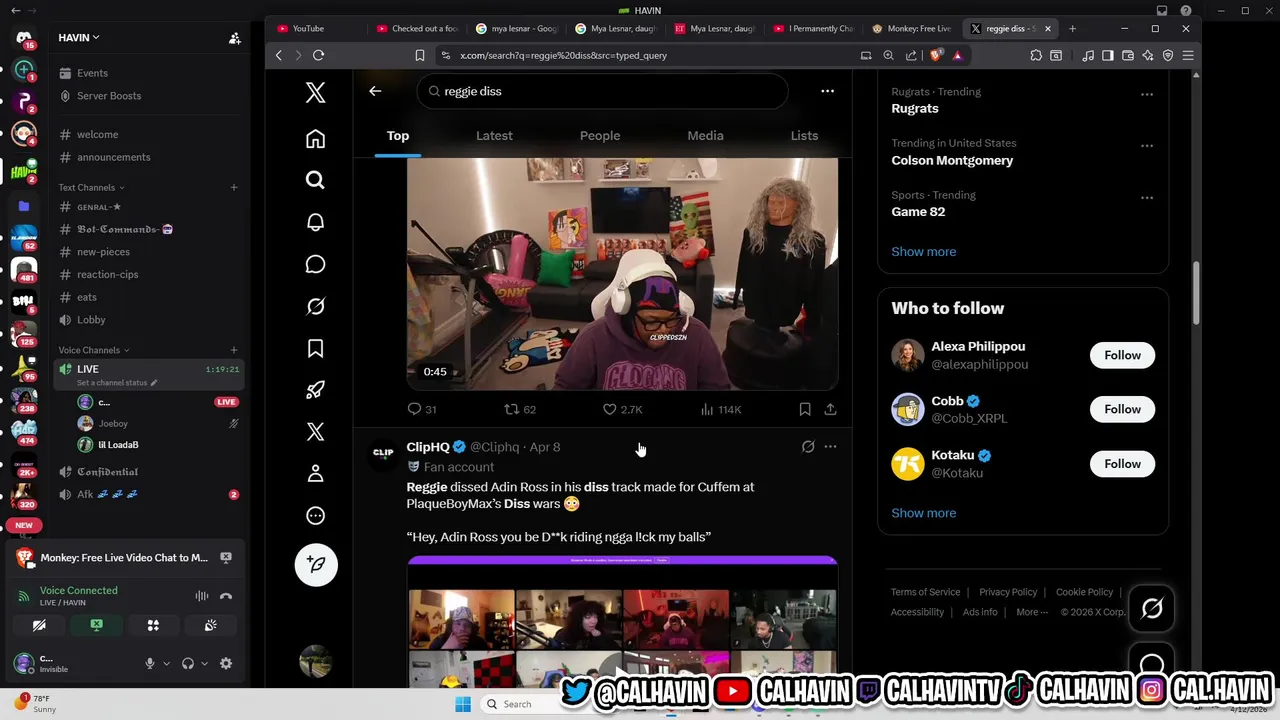Open Grok icon in X sidebar
1280x720 pixels.
point(315,306)
